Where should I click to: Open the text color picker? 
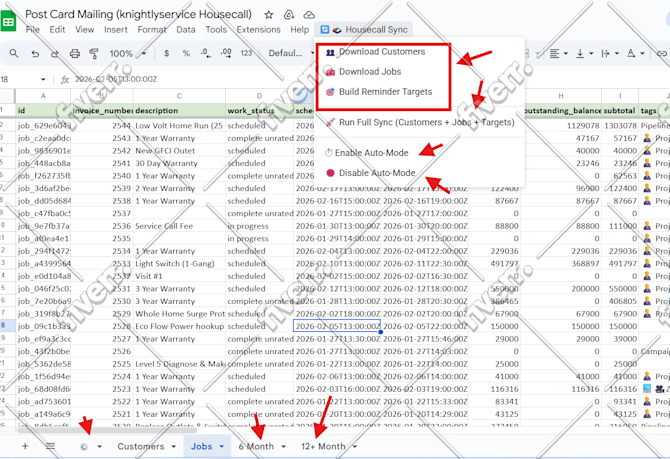tap(635, 53)
